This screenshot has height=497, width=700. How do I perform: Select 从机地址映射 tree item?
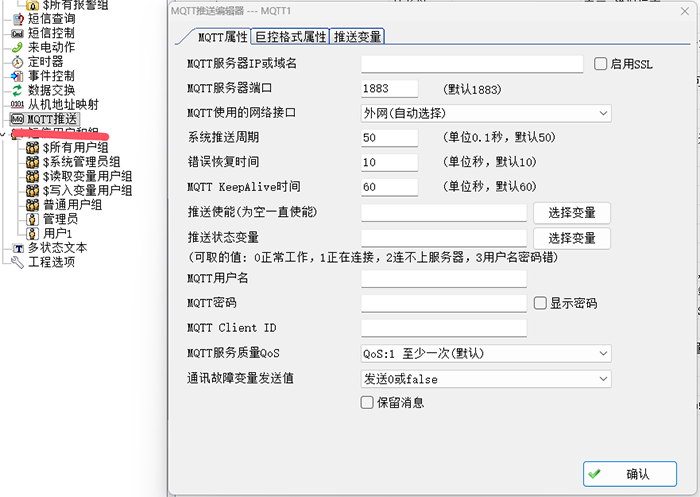[x=62, y=104]
